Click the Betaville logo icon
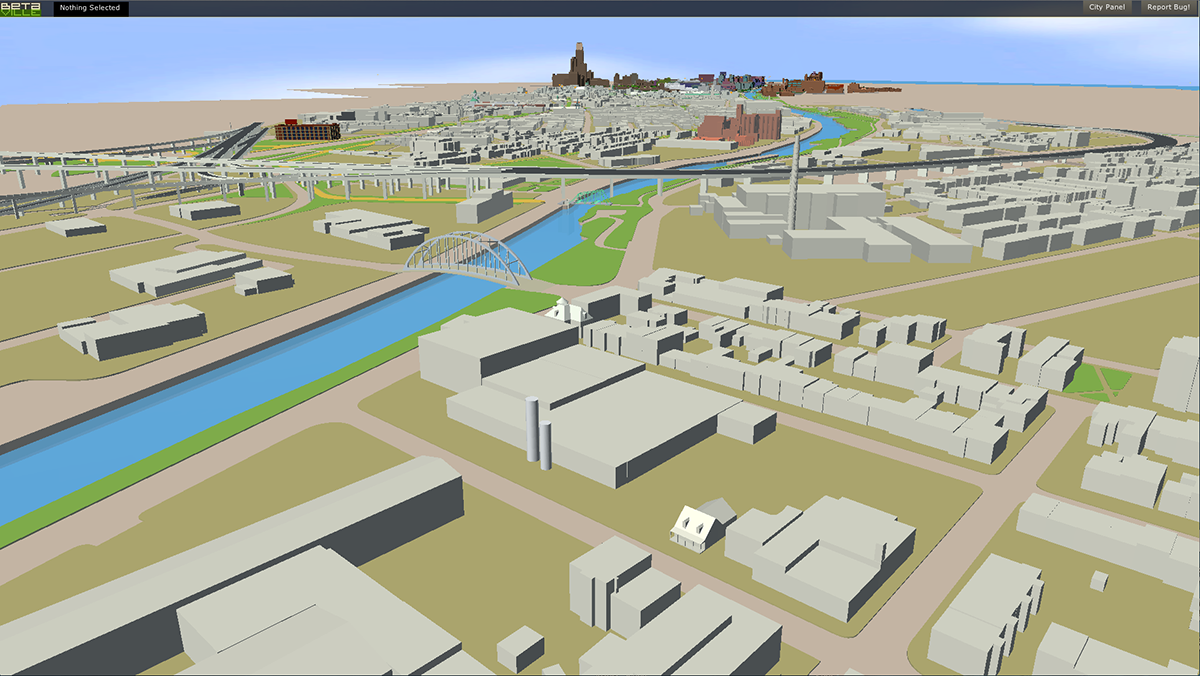The height and width of the screenshot is (676, 1200). pyautogui.click(x=20, y=8)
